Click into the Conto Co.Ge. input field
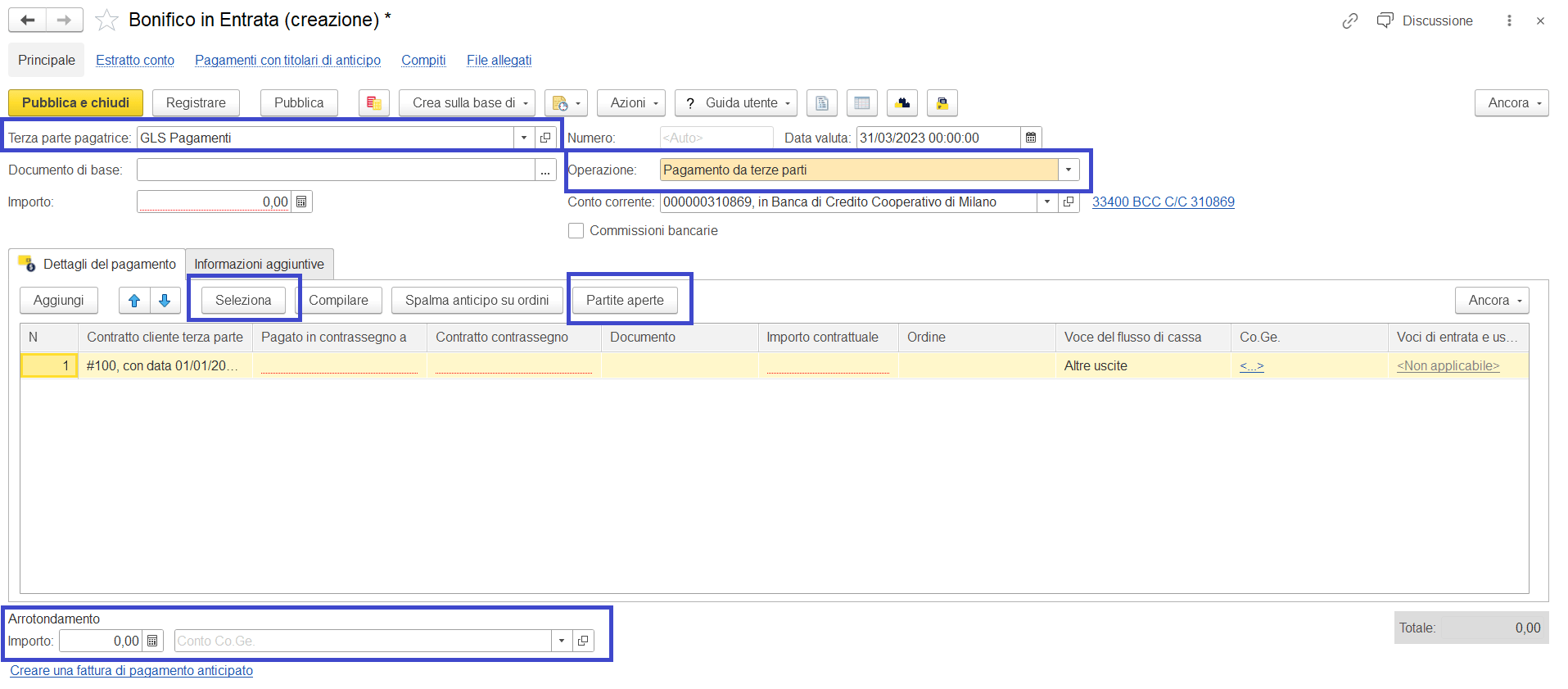Viewport: 1568px width, 689px height. (363, 641)
